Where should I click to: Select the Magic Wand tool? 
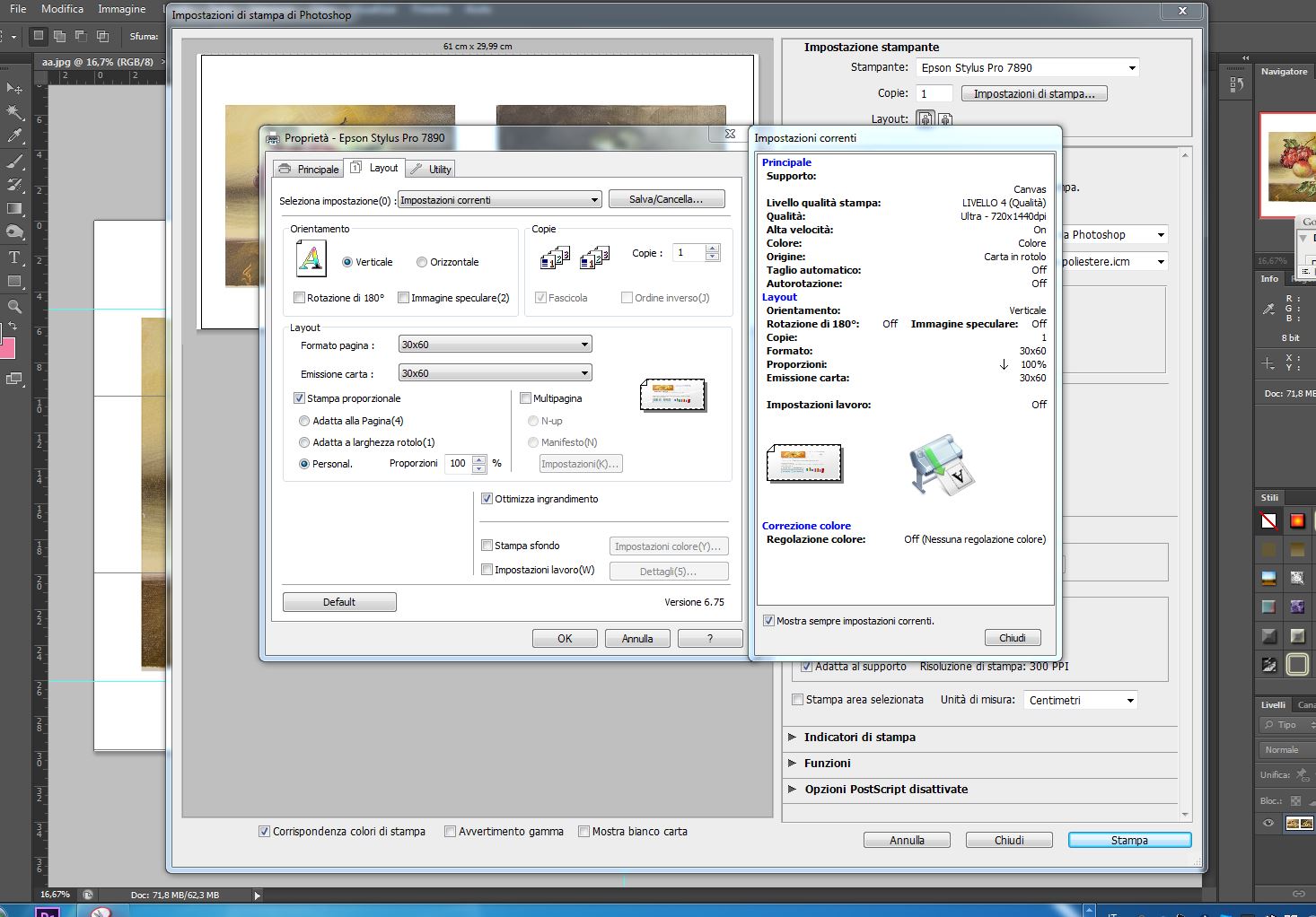pos(14,112)
